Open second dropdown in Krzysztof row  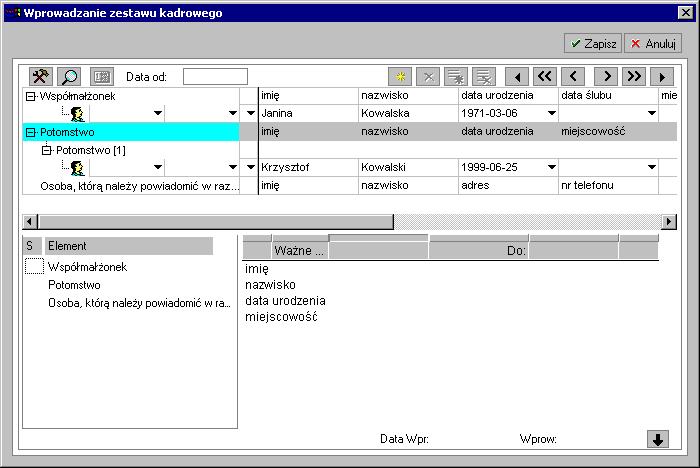click(233, 167)
